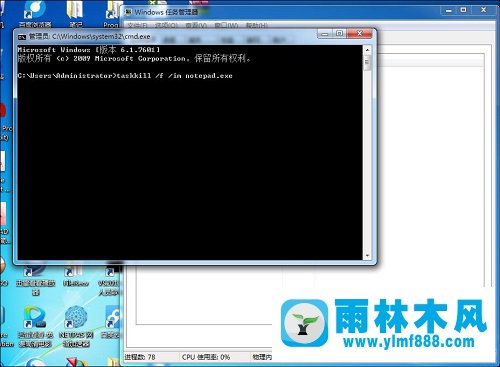The image size is (500, 367).
Task: Click the 'taskkill /f /im notepad.exe' command text
Action: 174,76
